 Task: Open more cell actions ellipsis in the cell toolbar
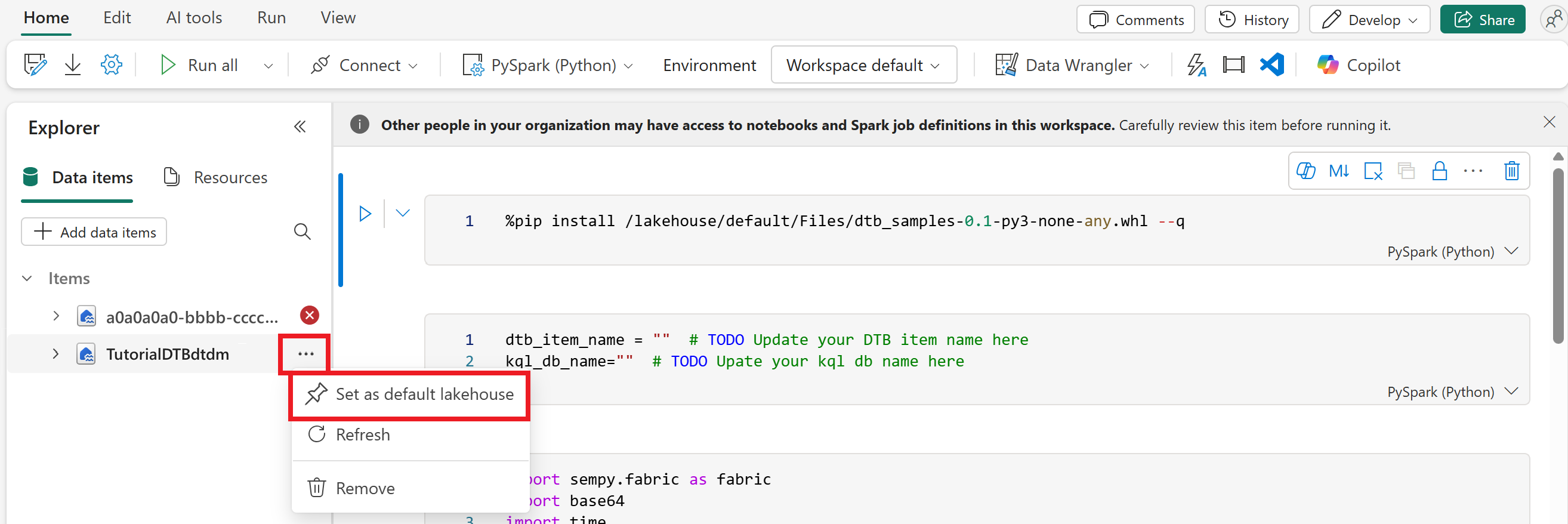click(1473, 171)
